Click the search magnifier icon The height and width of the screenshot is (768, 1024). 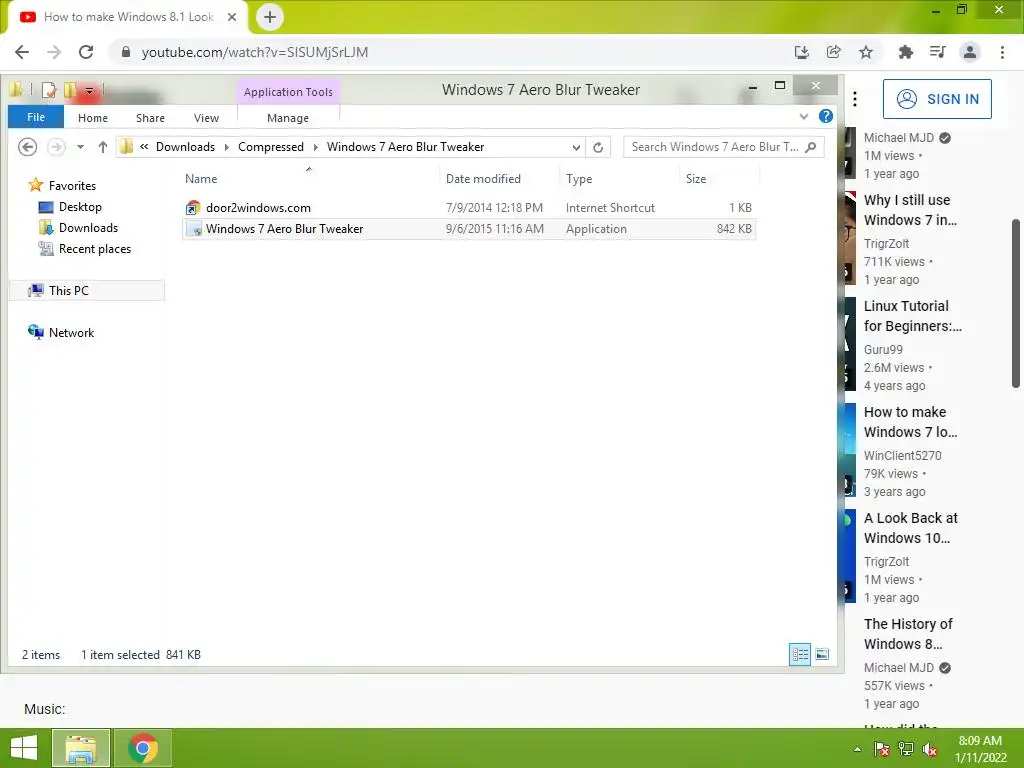pos(811,147)
